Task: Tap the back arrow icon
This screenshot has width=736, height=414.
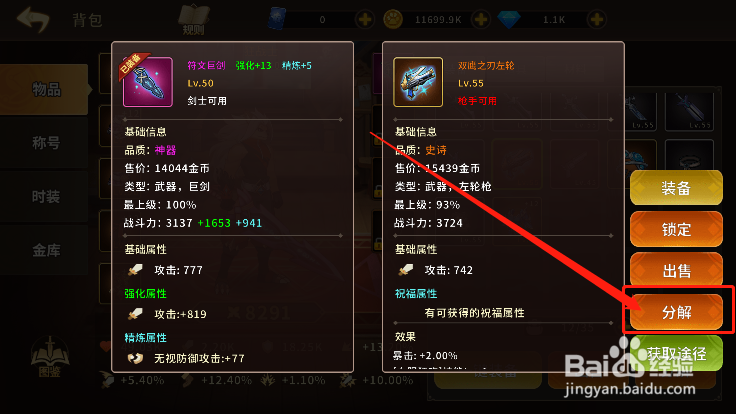Action: [x=33, y=20]
